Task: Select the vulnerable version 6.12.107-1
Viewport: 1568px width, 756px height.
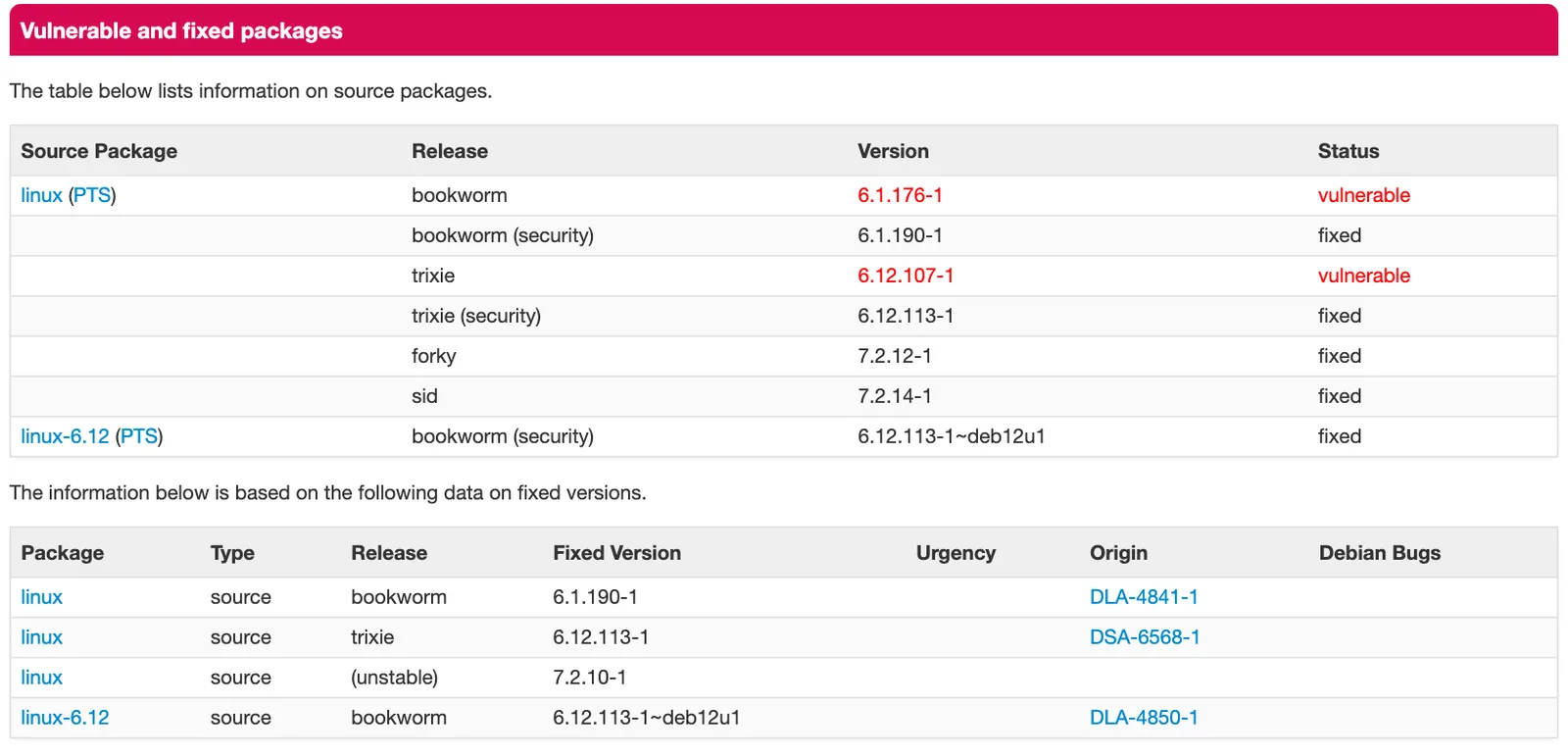Action: click(906, 276)
